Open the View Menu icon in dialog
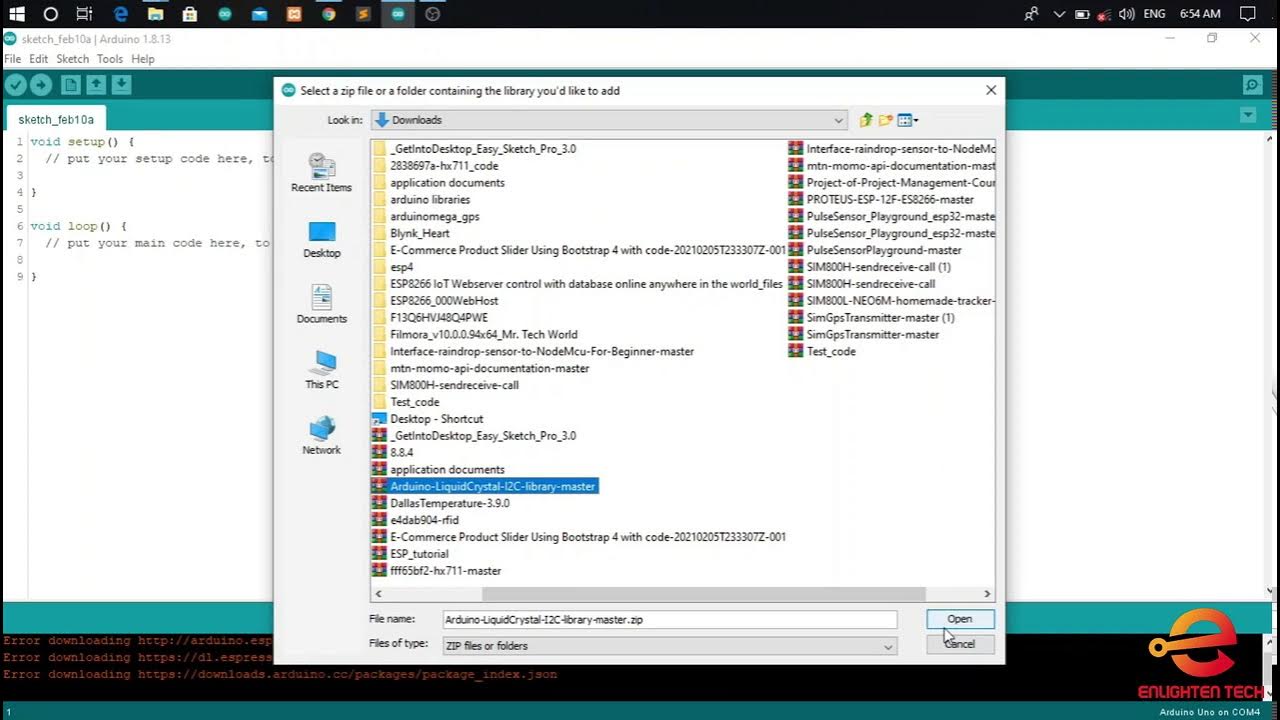Screen dimensions: 1280x720 click(x=907, y=120)
